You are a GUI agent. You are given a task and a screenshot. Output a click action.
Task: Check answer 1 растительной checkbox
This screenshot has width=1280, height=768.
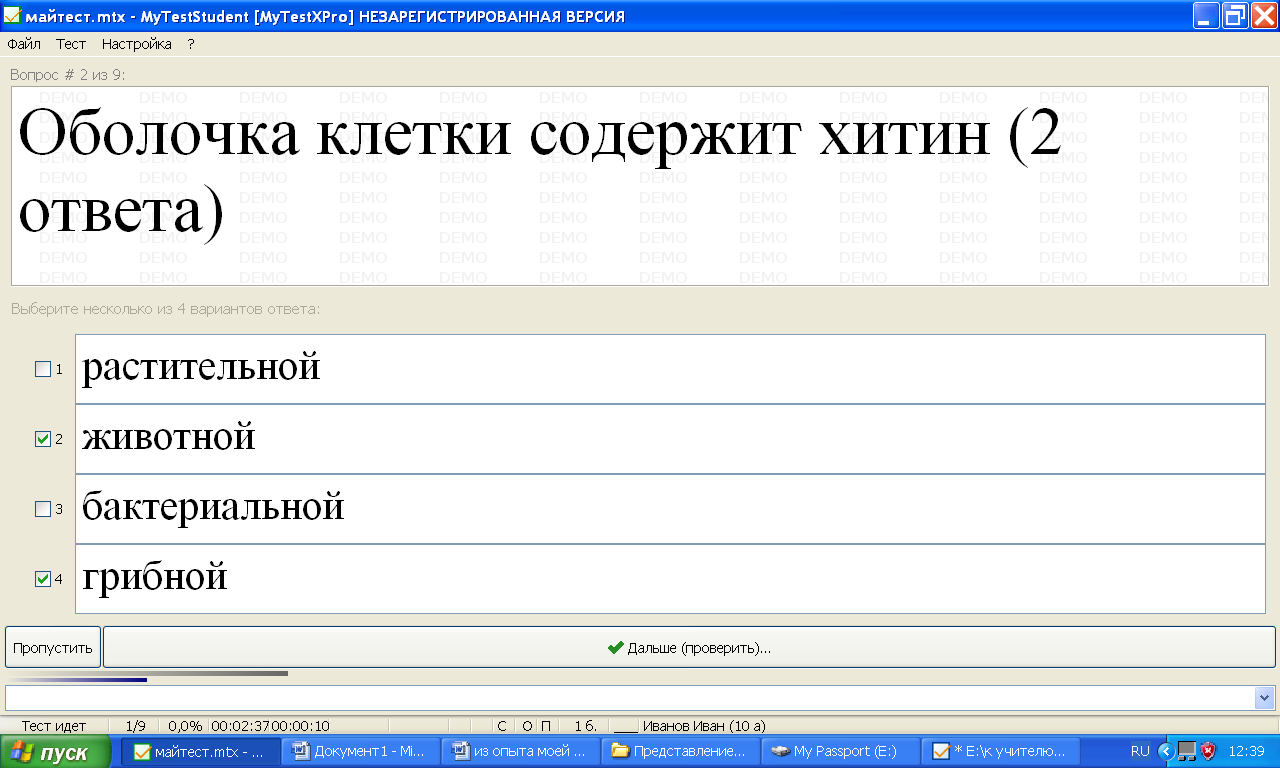tap(43, 369)
